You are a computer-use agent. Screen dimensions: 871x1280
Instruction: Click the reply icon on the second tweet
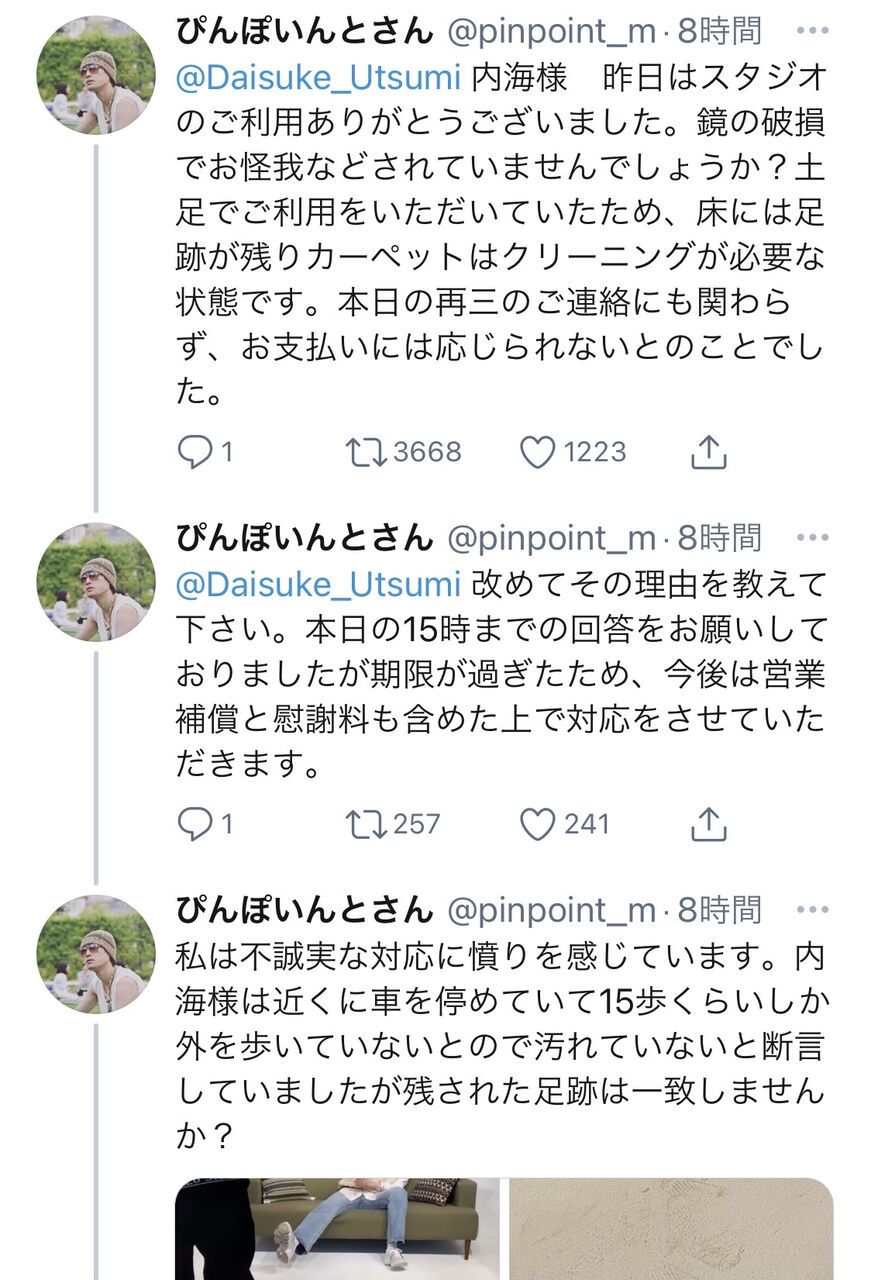click(197, 825)
